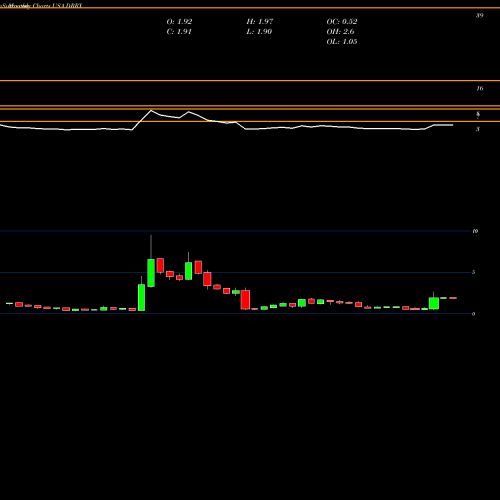Image resolution: width=500 pixels, height=500 pixels.
Task: Click the '5' label on candlestick price axis
Action: point(473,272)
